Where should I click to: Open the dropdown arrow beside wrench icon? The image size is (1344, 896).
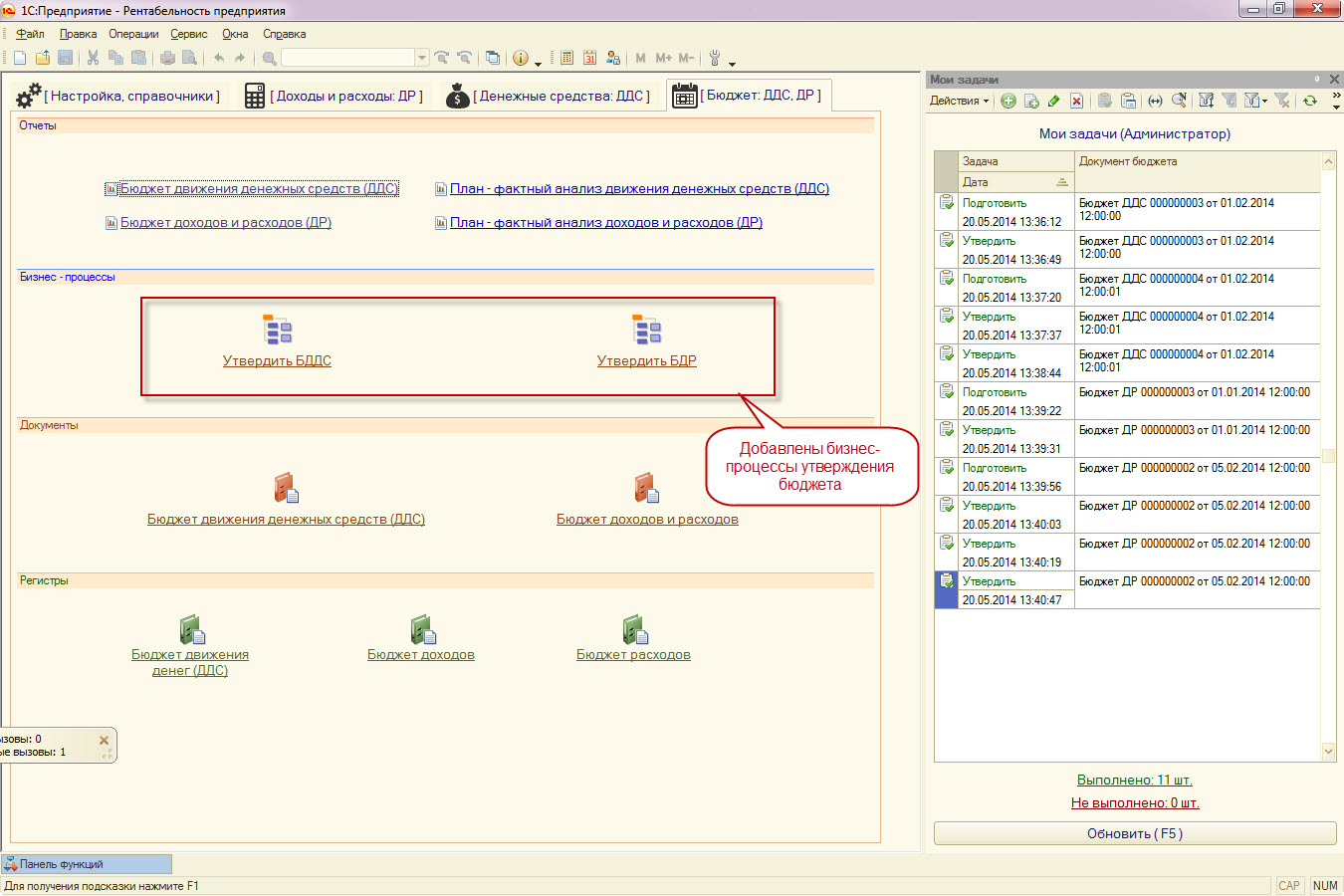click(x=732, y=63)
